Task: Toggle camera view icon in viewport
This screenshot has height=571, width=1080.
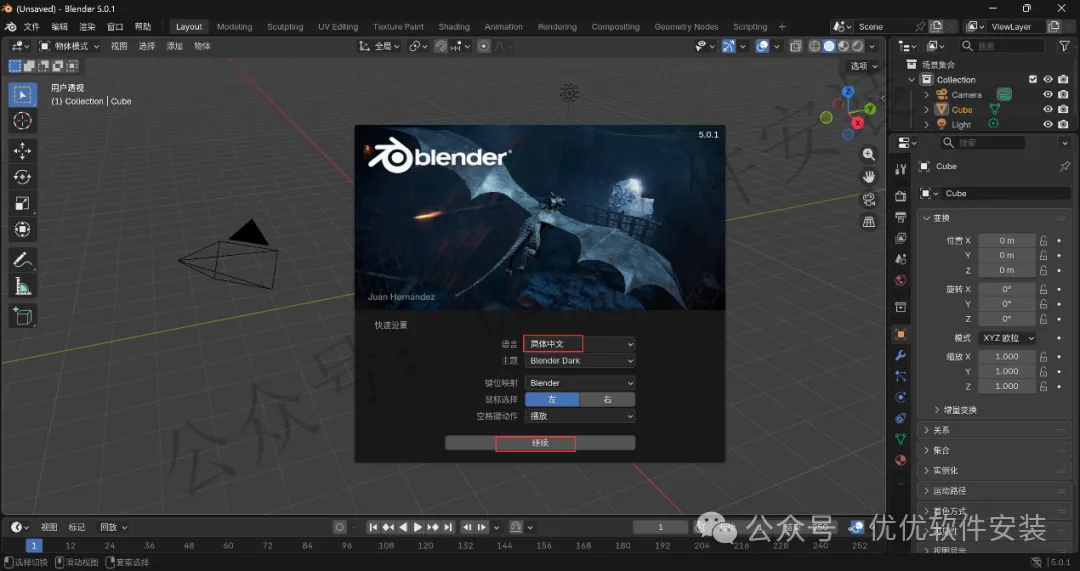Action: pyautogui.click(x=869, y=200)
